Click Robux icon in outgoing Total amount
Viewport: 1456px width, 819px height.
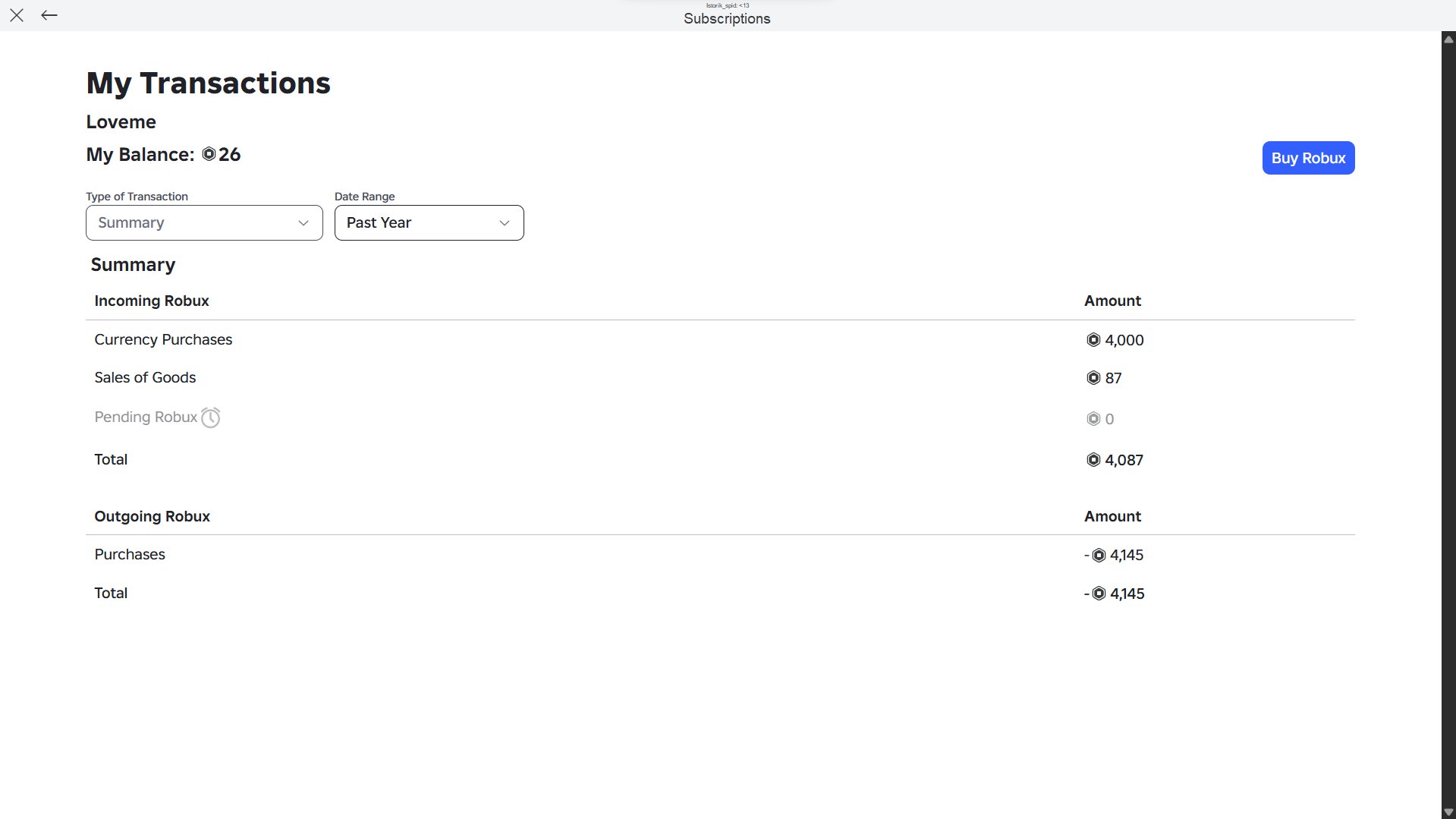(1099, 594)
